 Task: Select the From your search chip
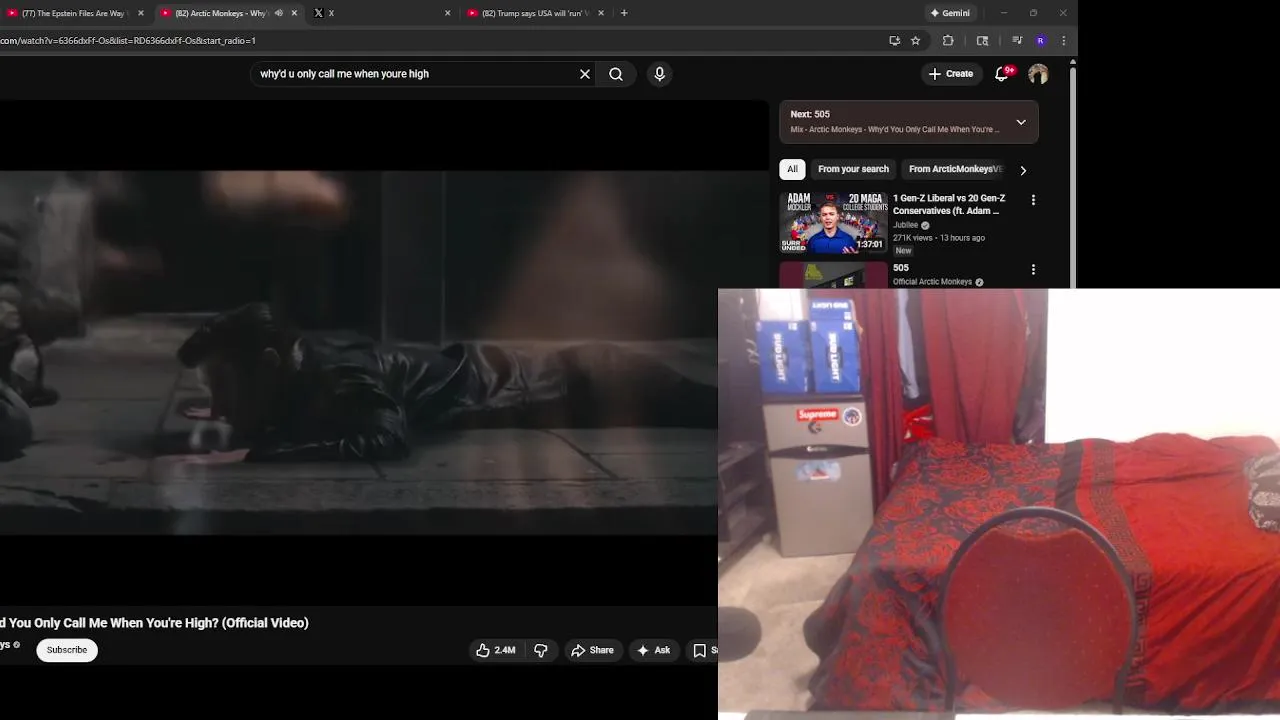853,169
